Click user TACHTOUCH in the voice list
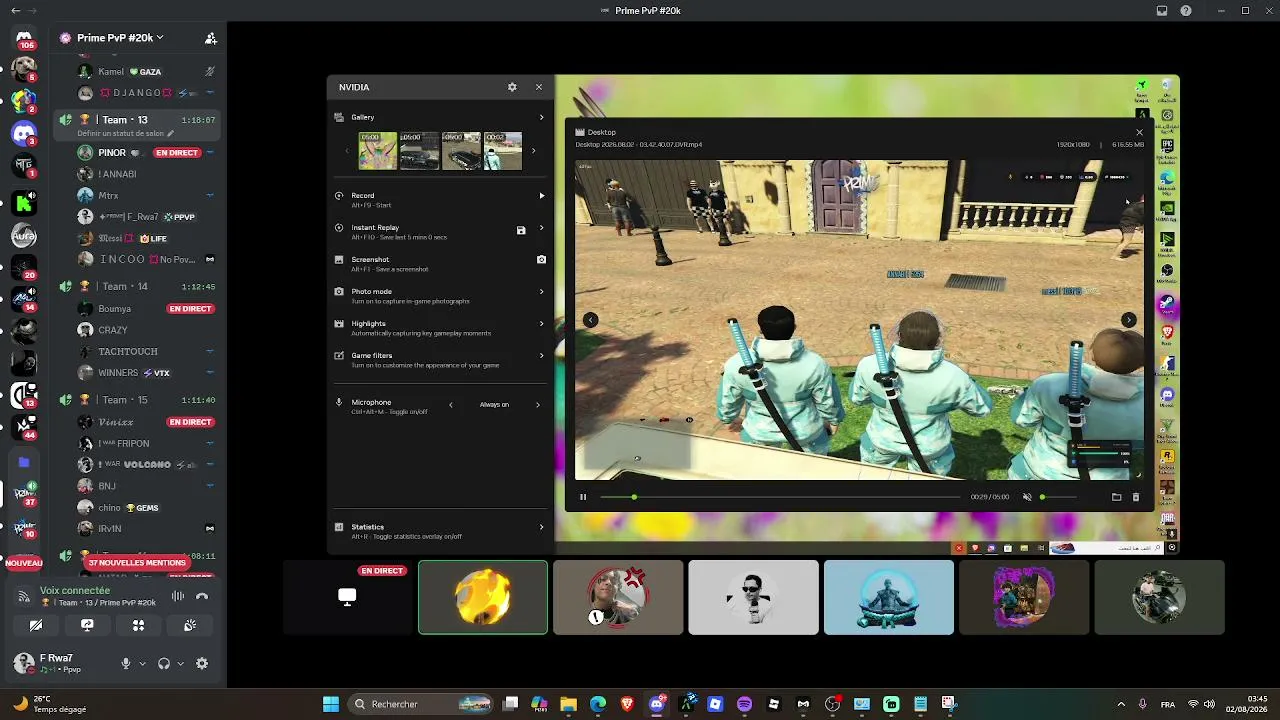 click(x=128, y=352)
